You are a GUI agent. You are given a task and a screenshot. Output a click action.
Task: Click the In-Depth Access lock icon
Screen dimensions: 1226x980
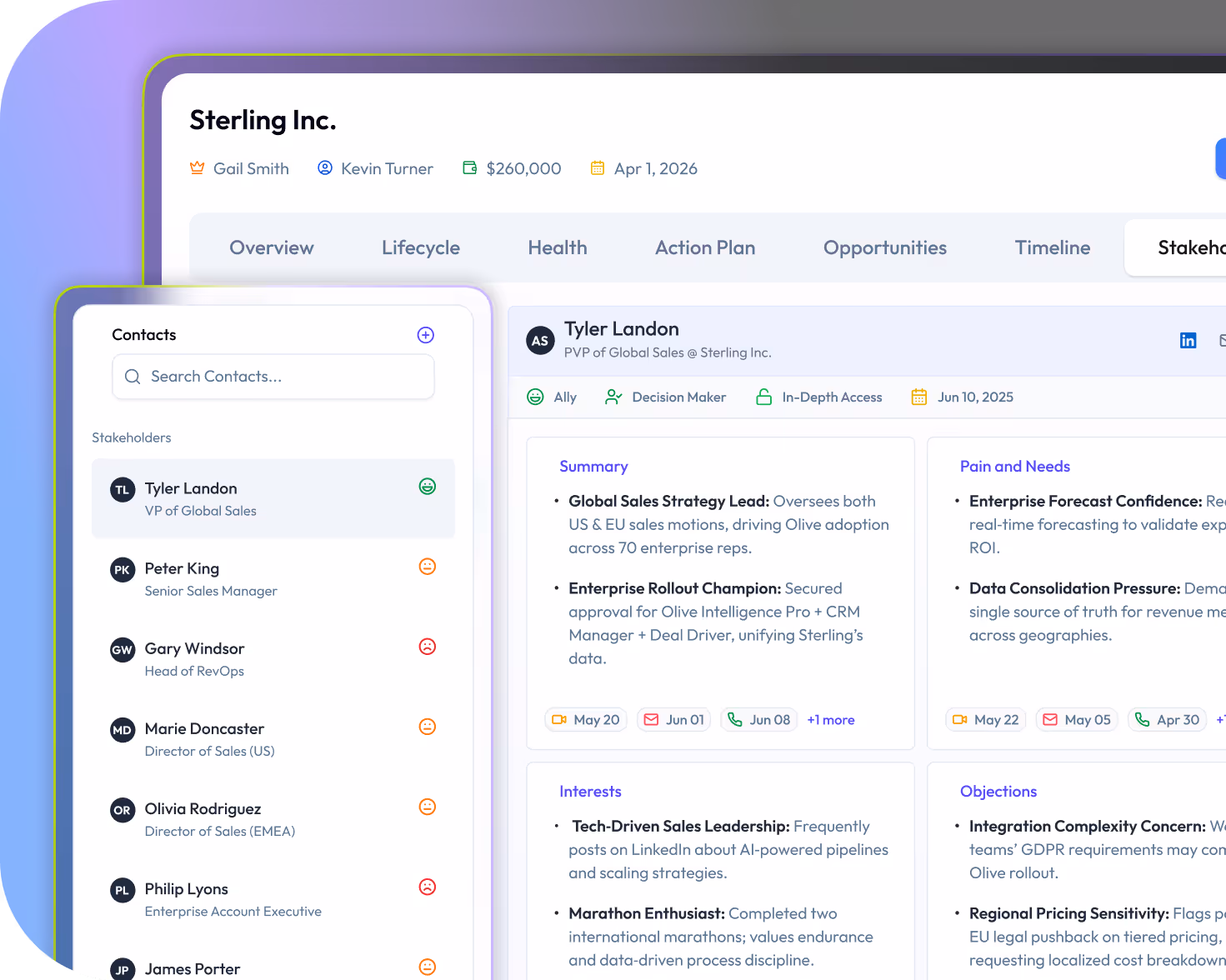coord(763,397)
